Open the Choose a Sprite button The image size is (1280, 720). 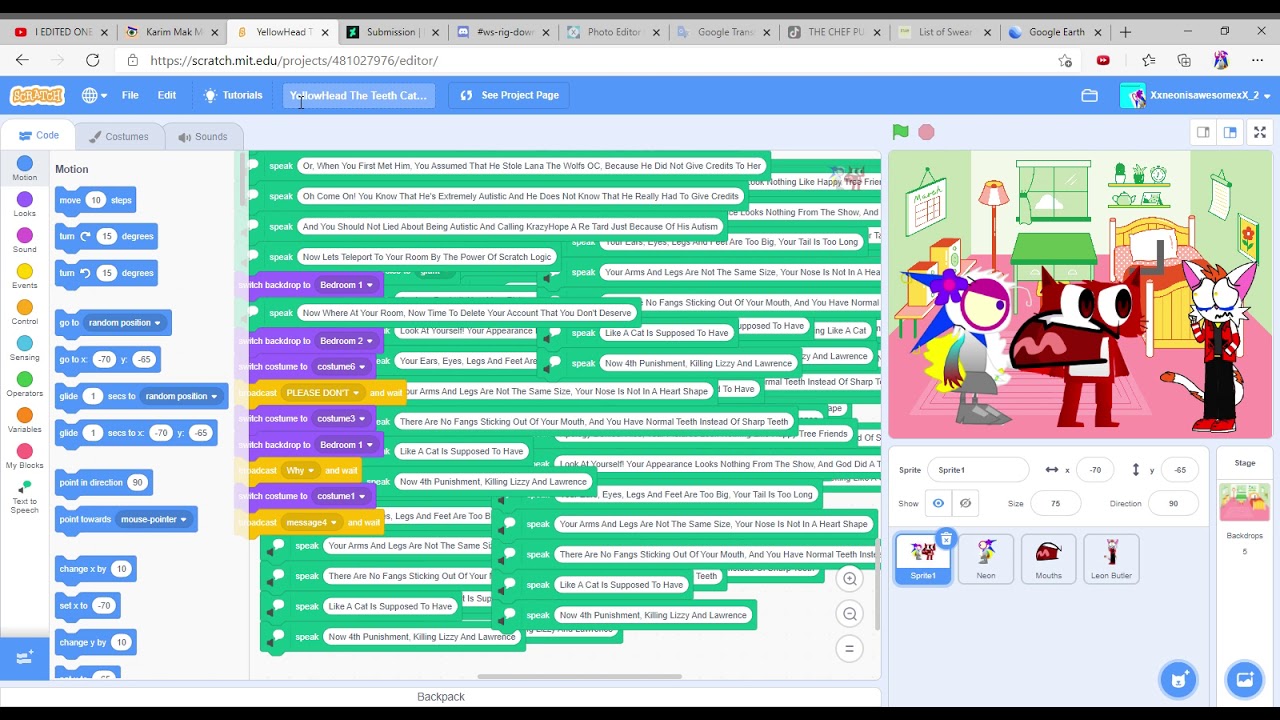pyautogui.click(x=1178, y=680)
